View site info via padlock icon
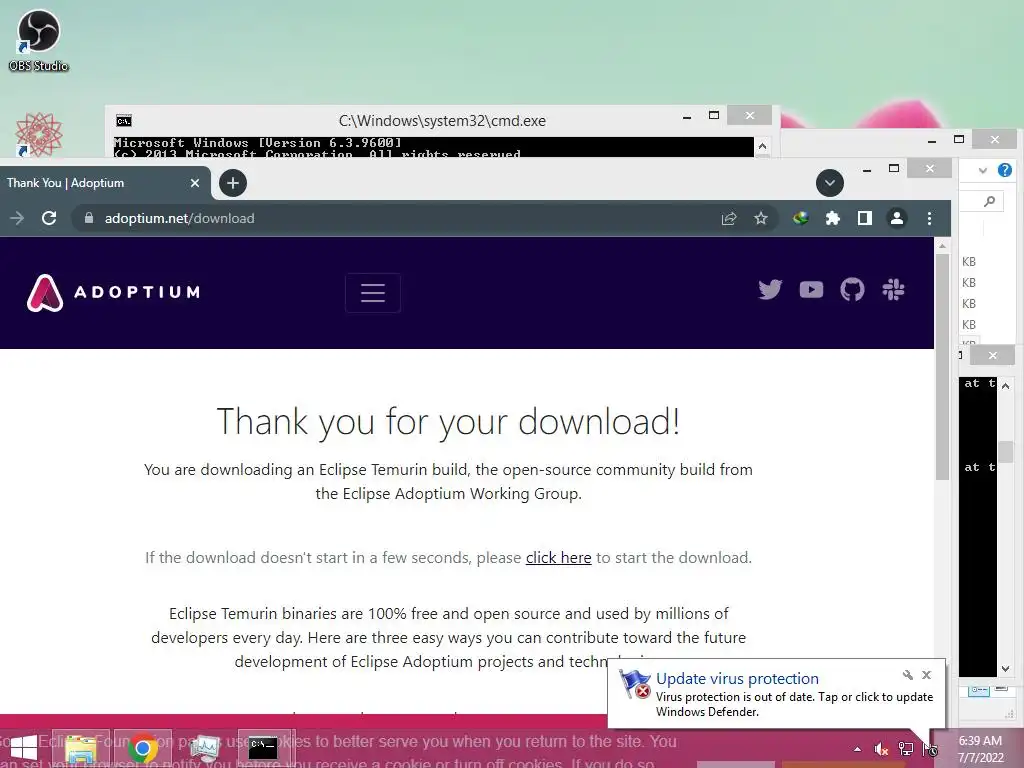Screen dimensions: 1024x768 89,218
